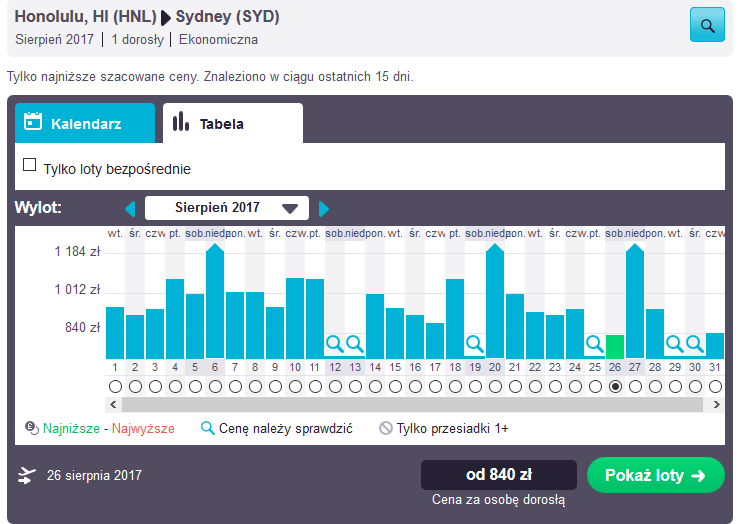Click the '1 012 zł' axis label

click(x=78, y=290)
